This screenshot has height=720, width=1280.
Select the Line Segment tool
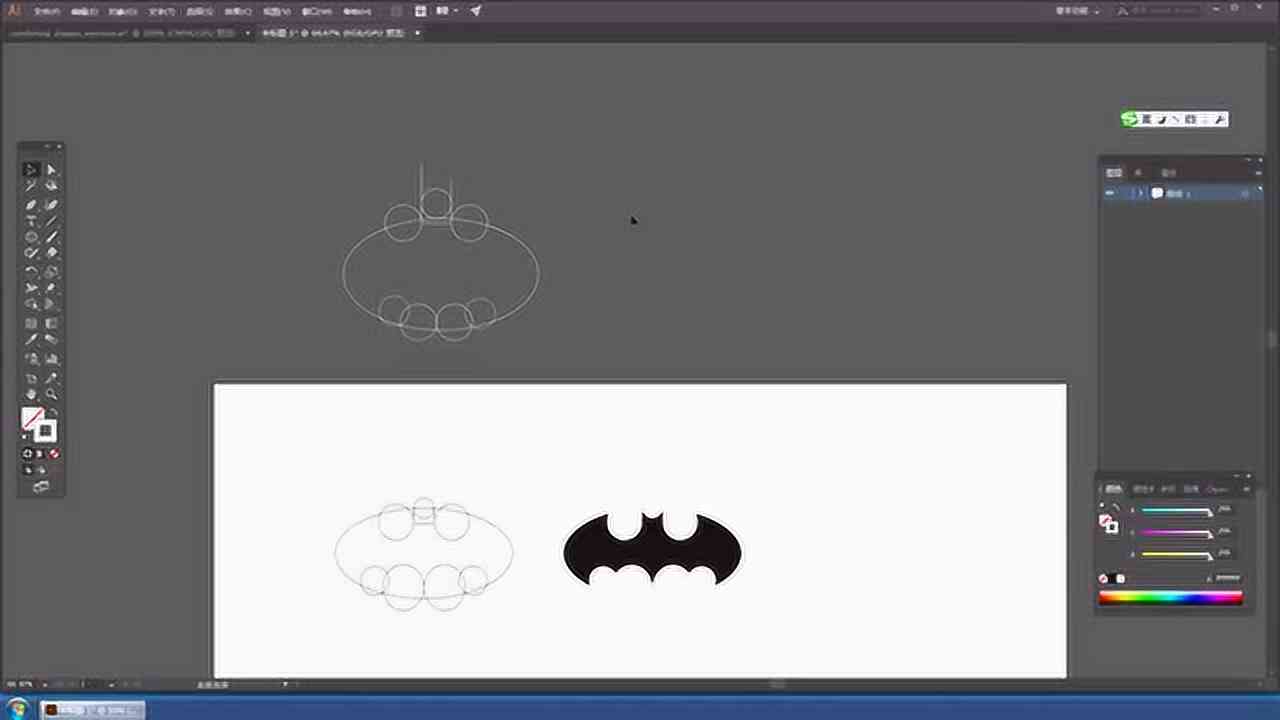tap(51, 220)
